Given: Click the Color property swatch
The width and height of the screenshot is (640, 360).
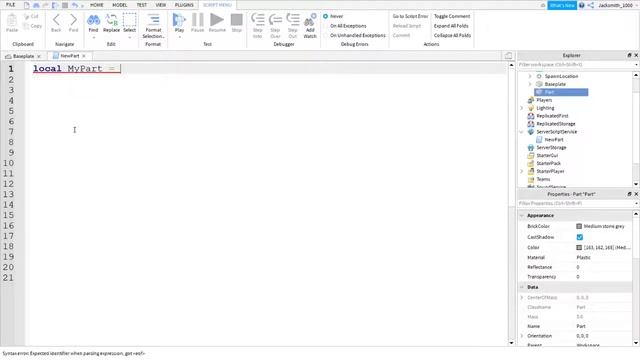Looking at the screenshot, I should coord(579,247).
